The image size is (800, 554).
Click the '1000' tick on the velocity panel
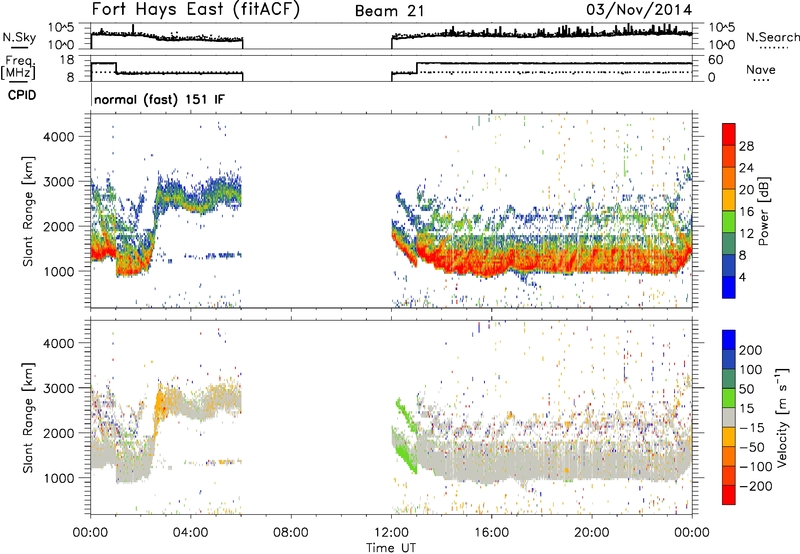click(x=59, y=478)
